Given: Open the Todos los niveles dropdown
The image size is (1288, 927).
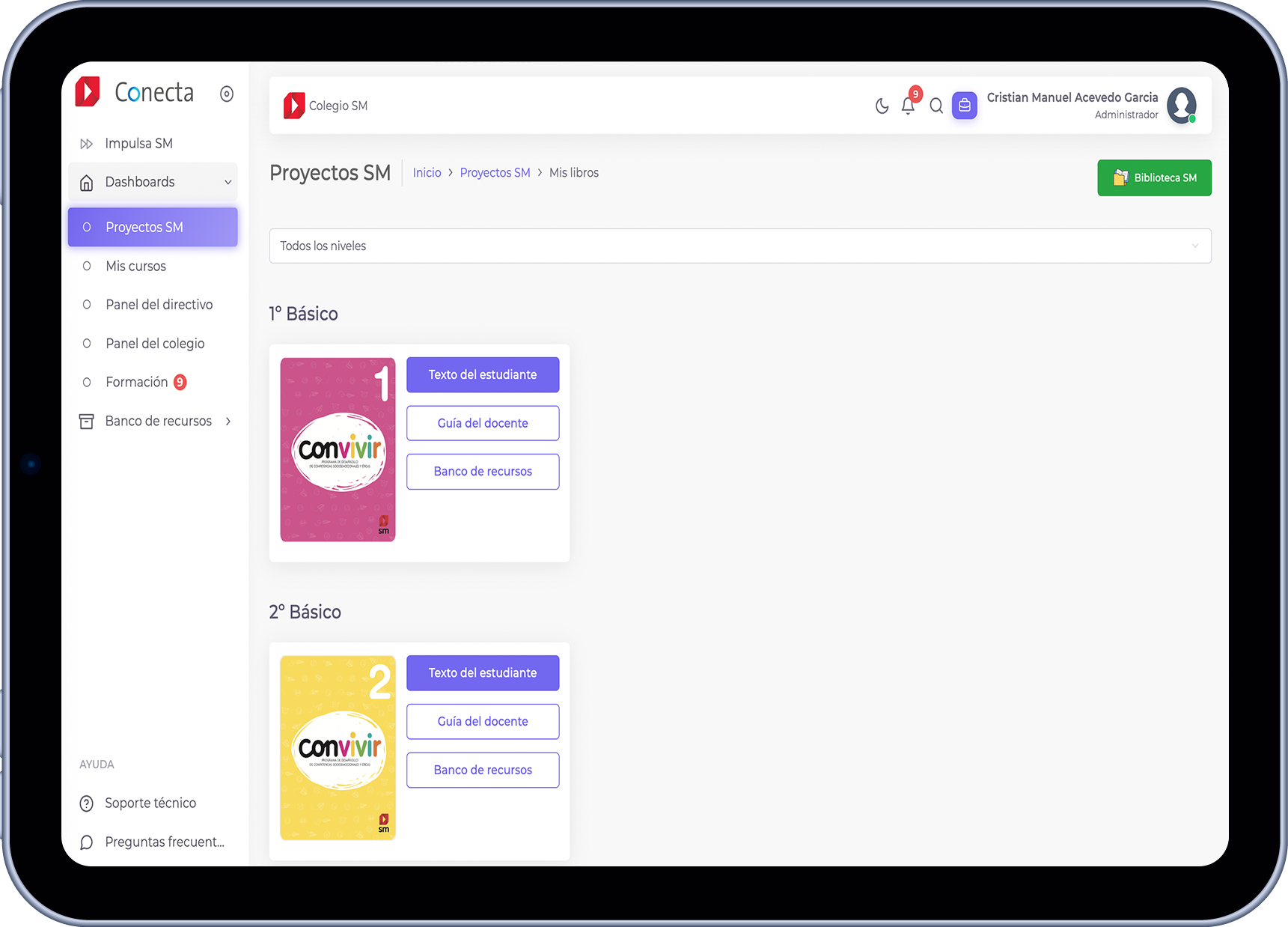Looking at the screenshot, I should pyautogui.click(x=740, y=246).
